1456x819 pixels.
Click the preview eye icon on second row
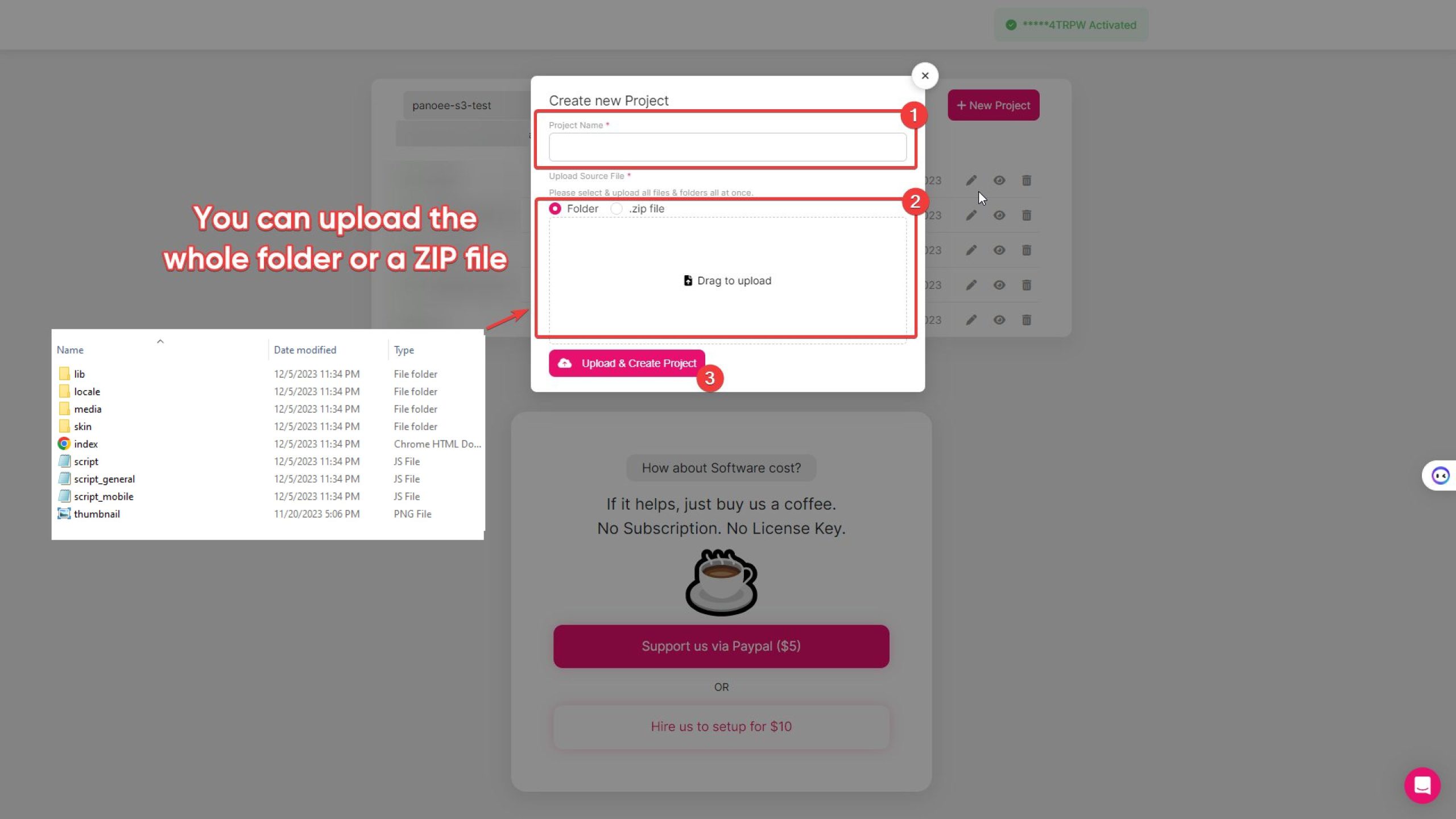tap(999, 215)
